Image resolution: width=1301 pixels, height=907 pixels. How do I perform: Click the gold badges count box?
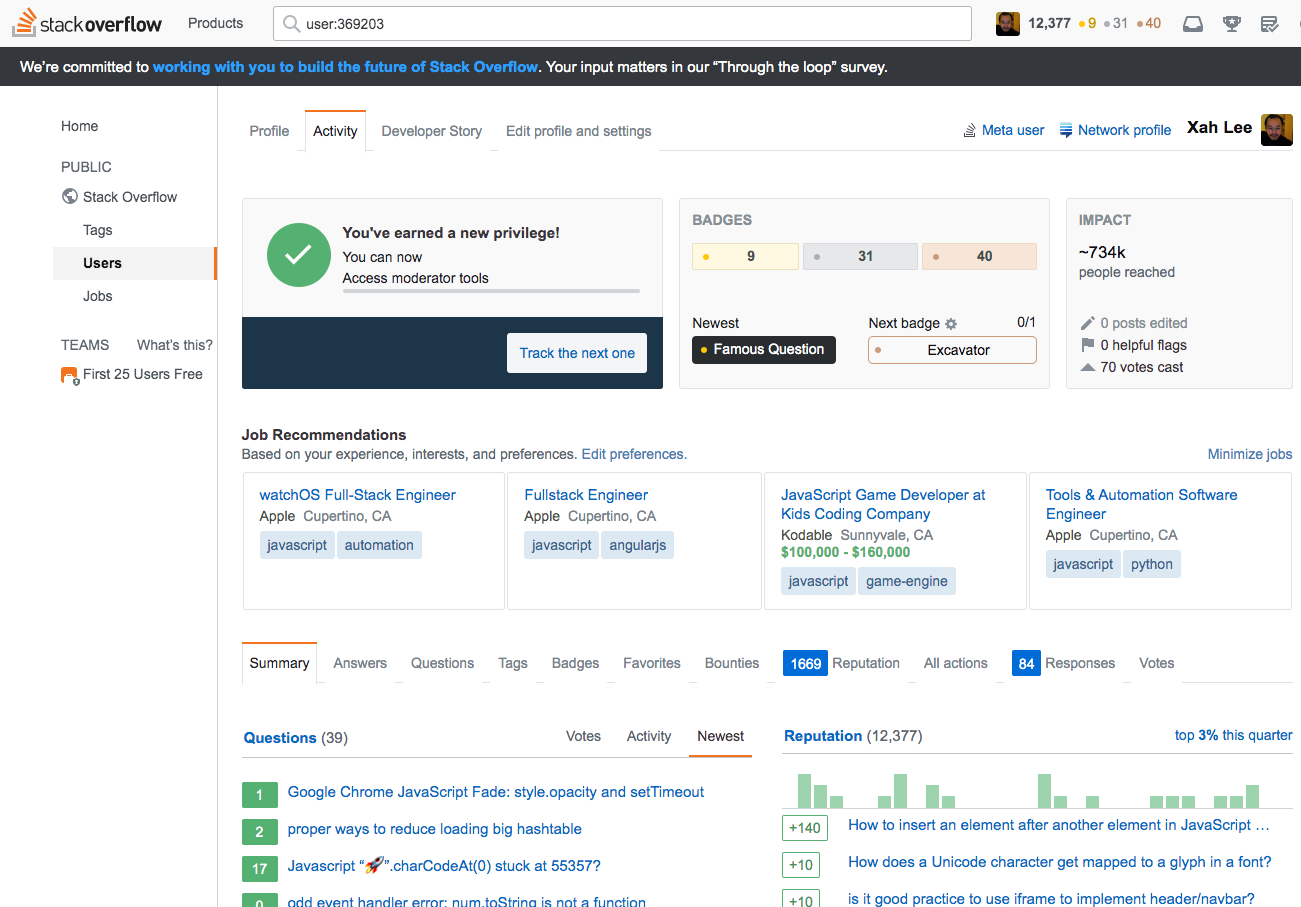(x=745, y=256)
